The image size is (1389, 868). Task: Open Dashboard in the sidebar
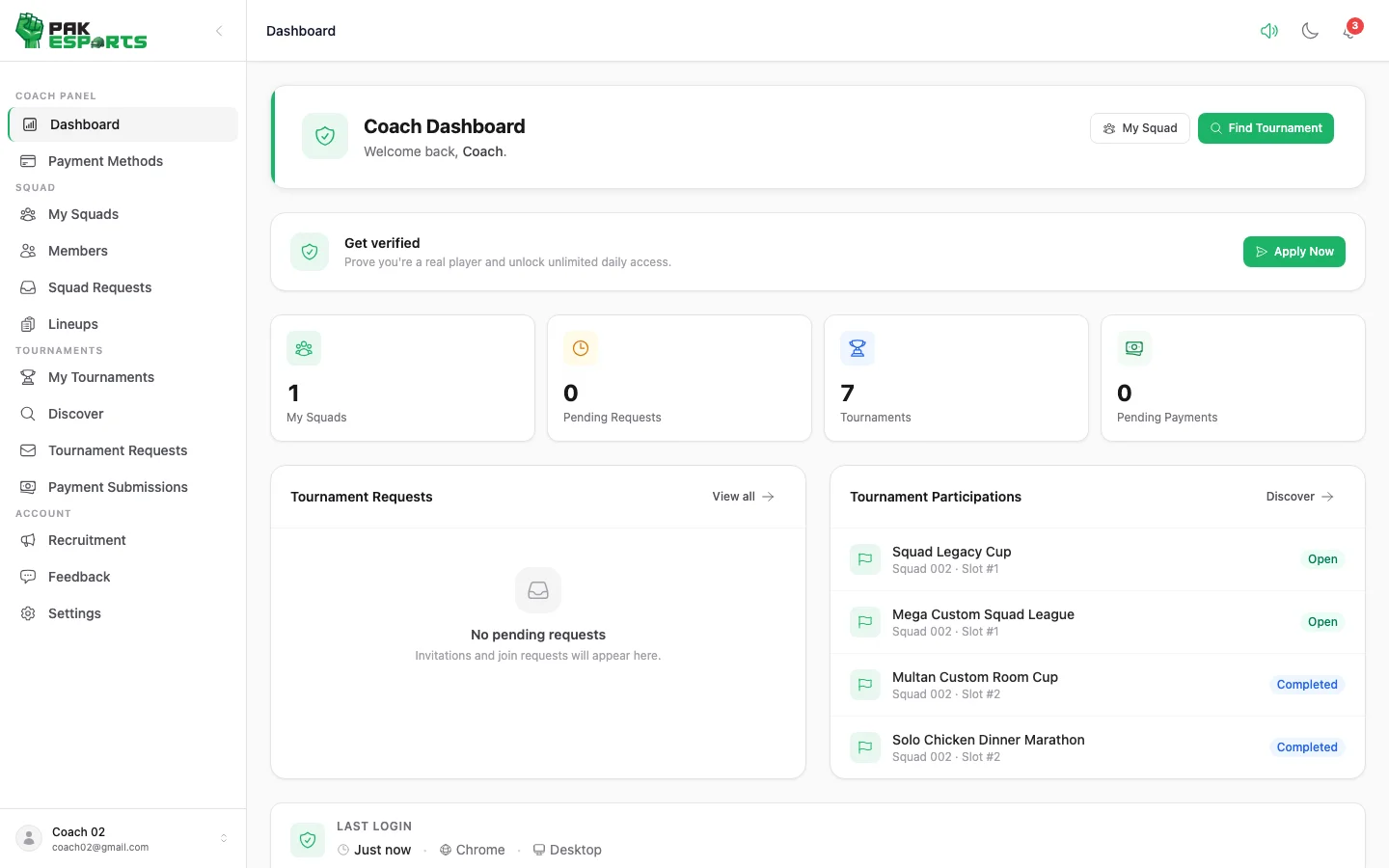[123, 124]
